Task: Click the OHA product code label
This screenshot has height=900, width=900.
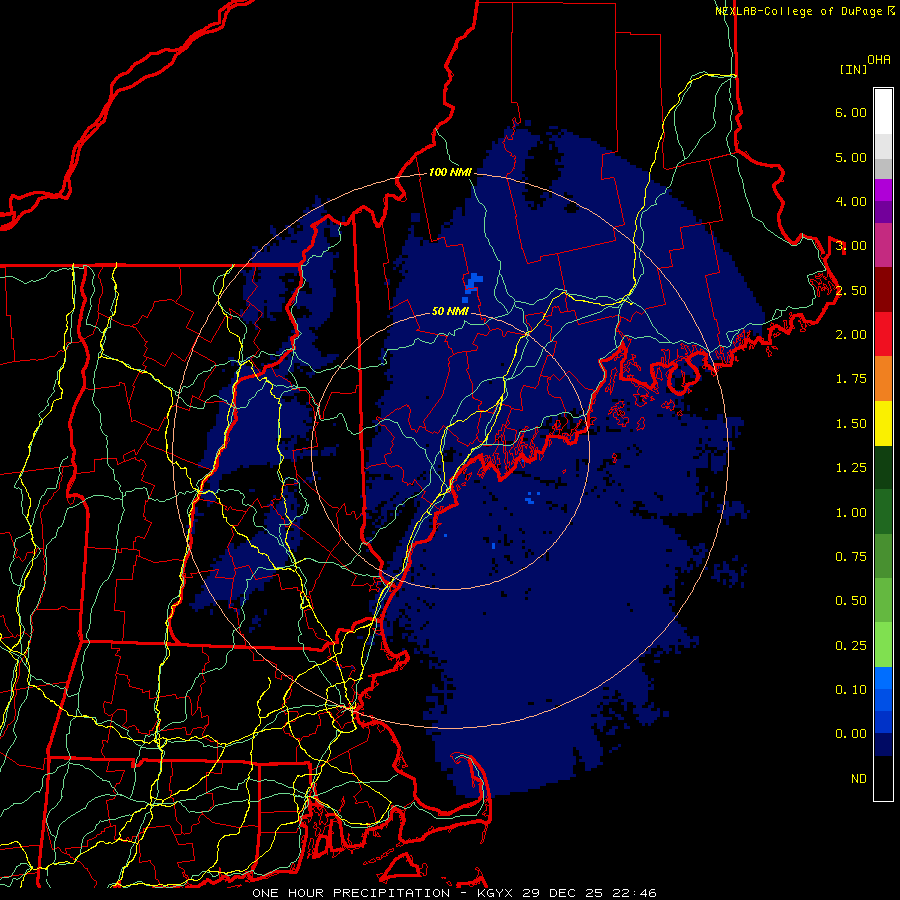Action: [x=879, y=59]
